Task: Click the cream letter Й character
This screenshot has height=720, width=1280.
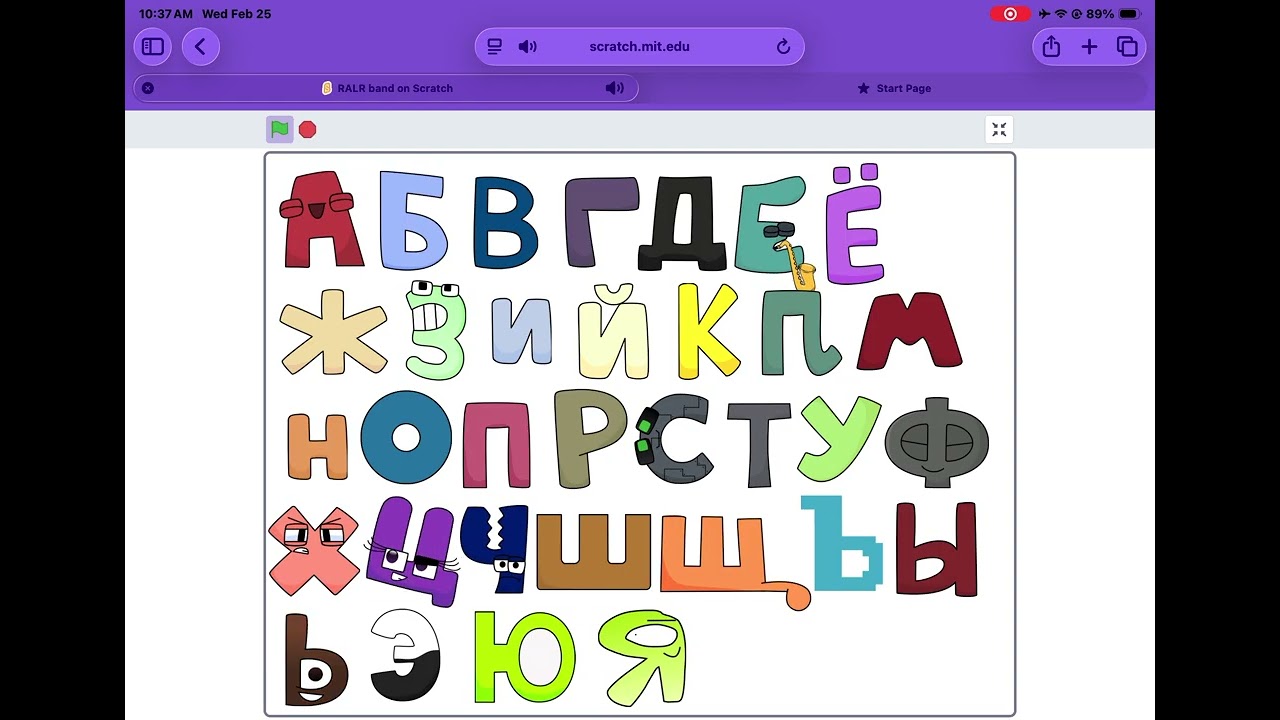Action: pos(614,331)
